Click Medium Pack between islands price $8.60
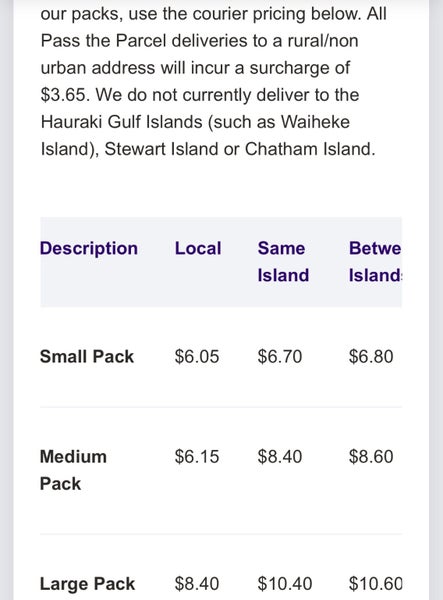The width and height of the screenshot is (443, 600). click(x=371, y=457)
